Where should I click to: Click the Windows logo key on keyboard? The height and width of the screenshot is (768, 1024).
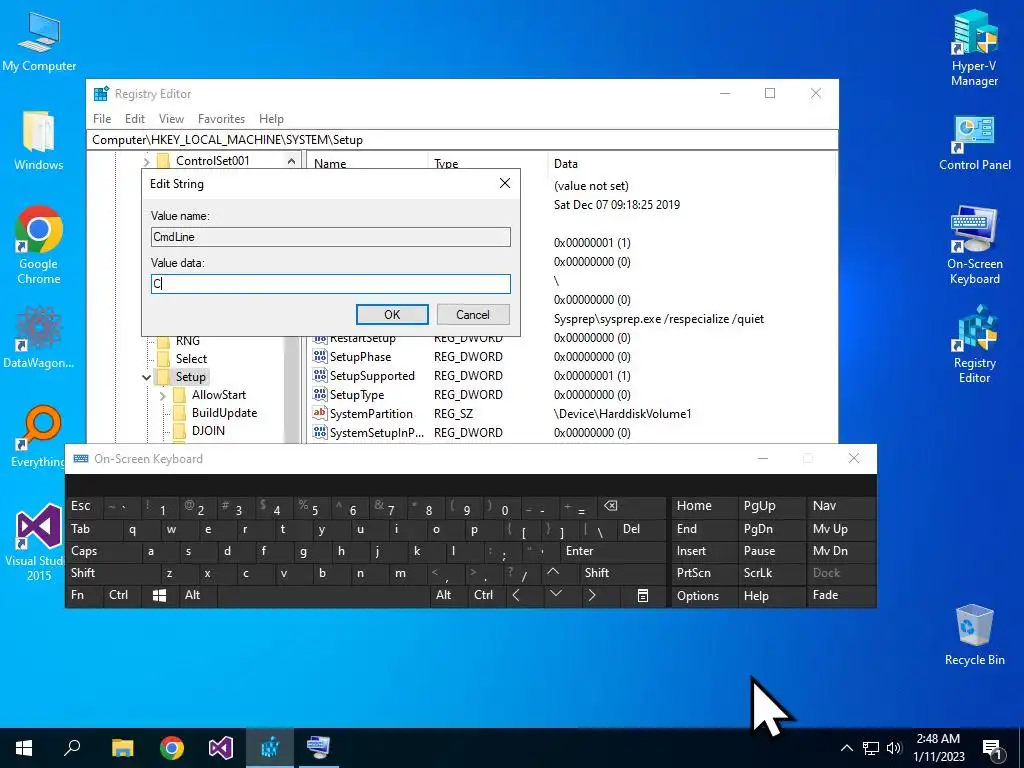(159, 596)
